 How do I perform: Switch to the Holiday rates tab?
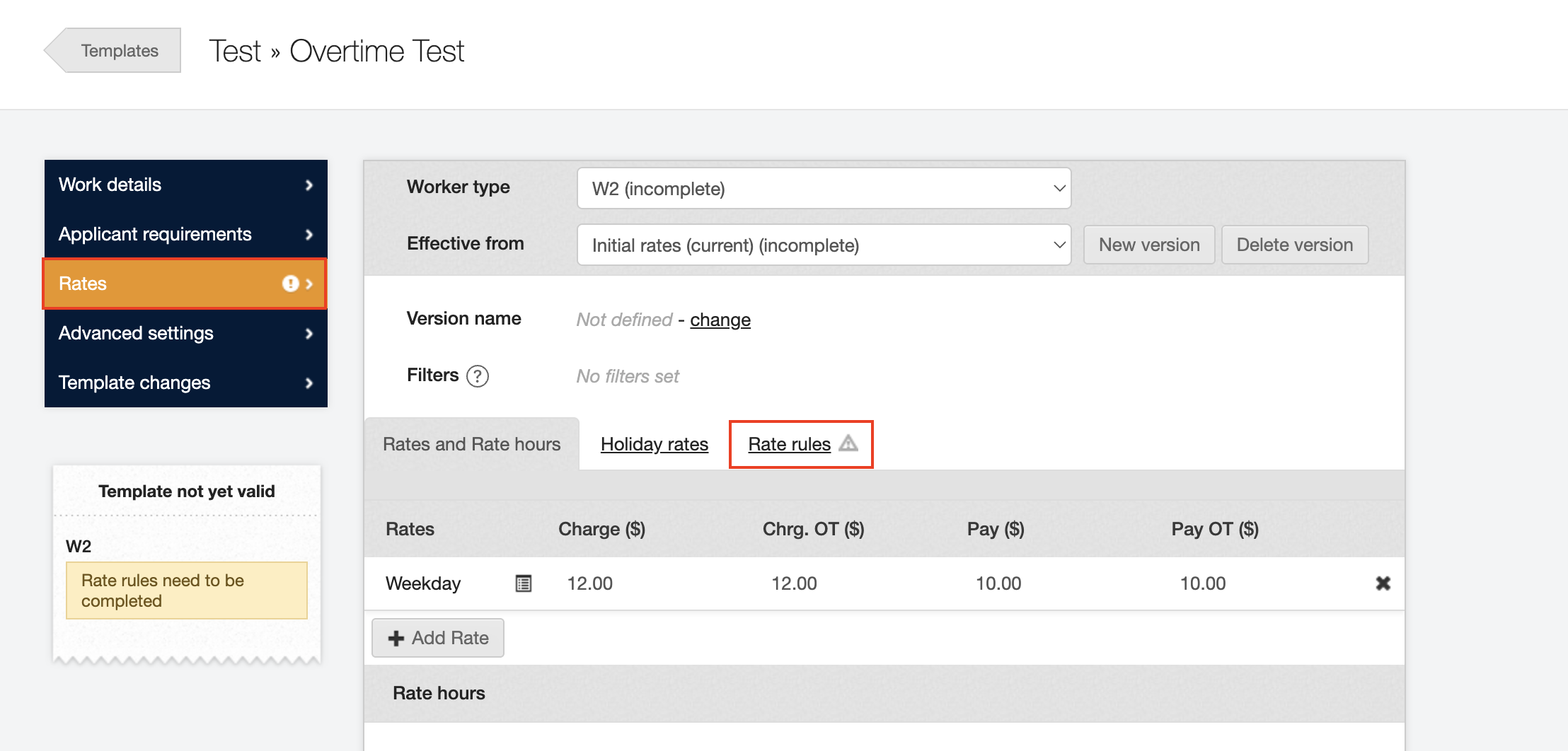pos(654,444)
